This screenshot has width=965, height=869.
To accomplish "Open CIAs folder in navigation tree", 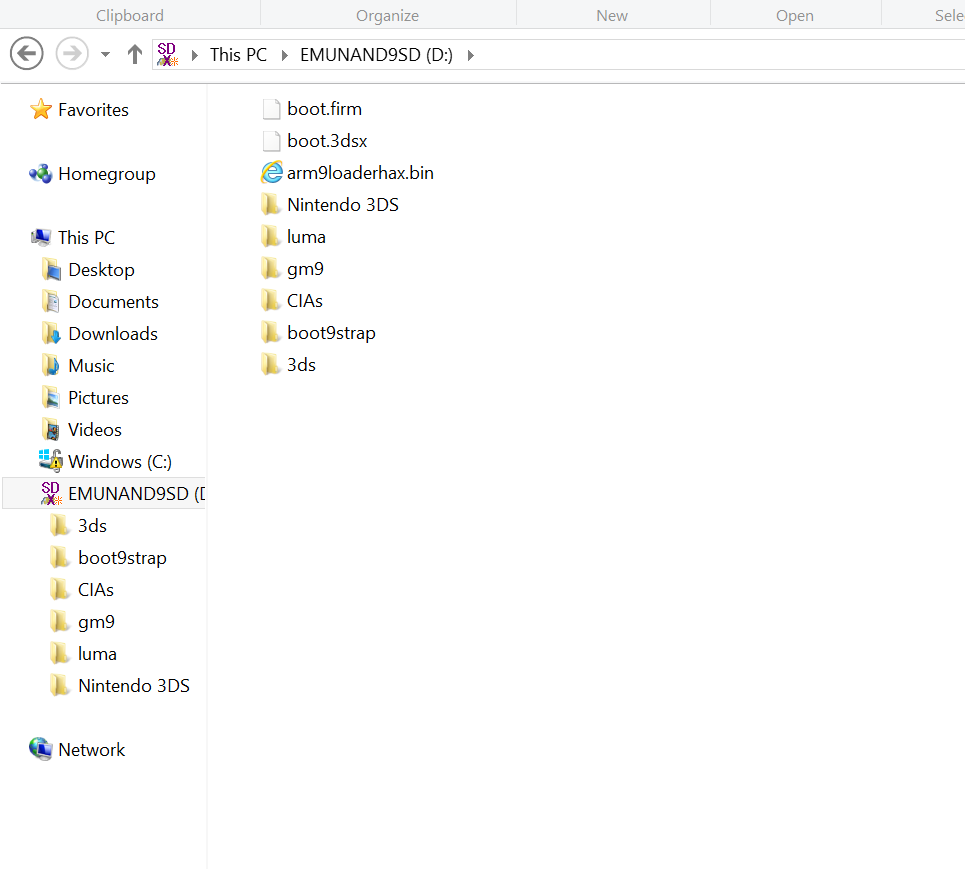I will [96, 590].
